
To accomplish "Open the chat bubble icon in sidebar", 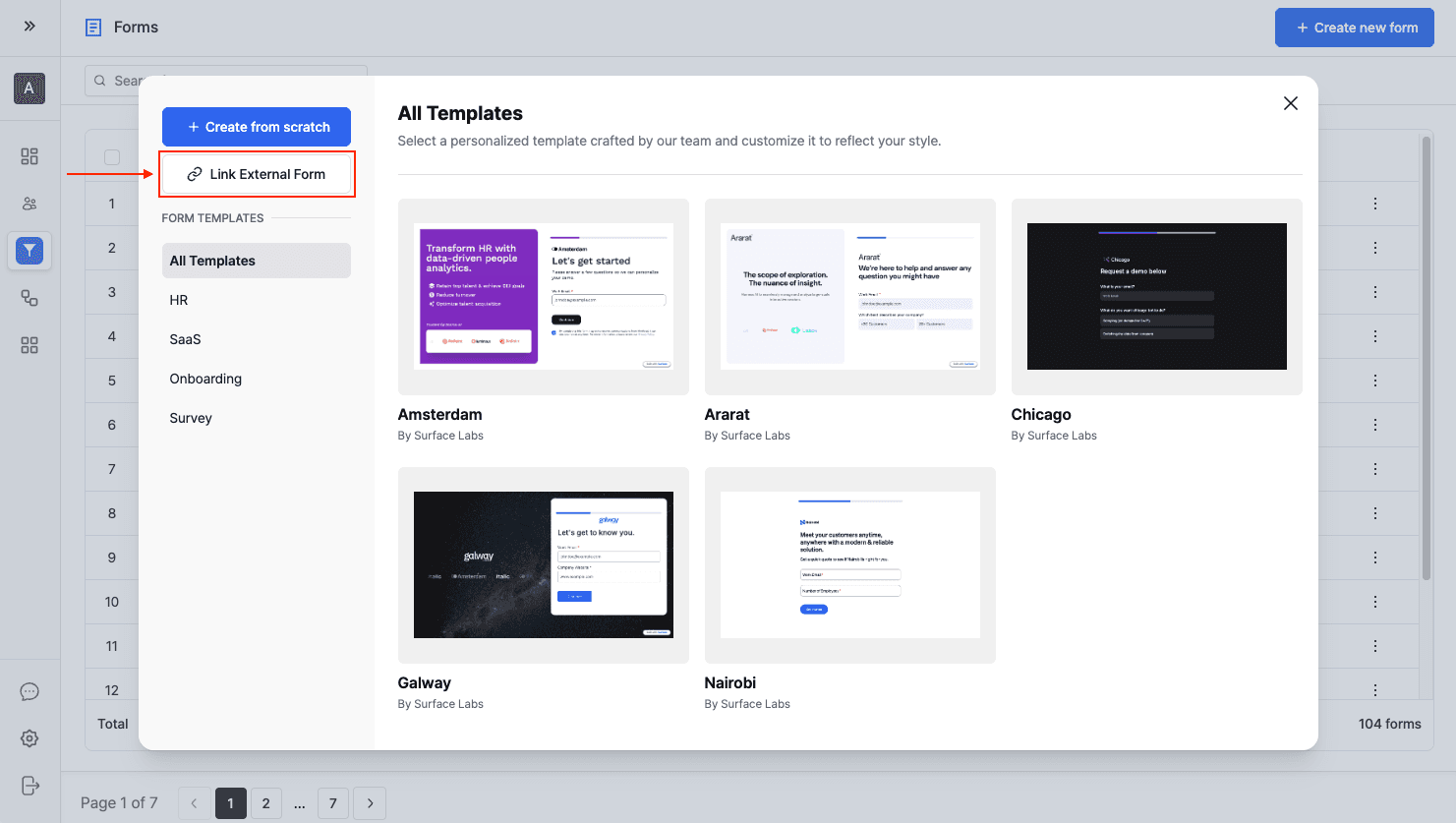I will tap(29, 691).
